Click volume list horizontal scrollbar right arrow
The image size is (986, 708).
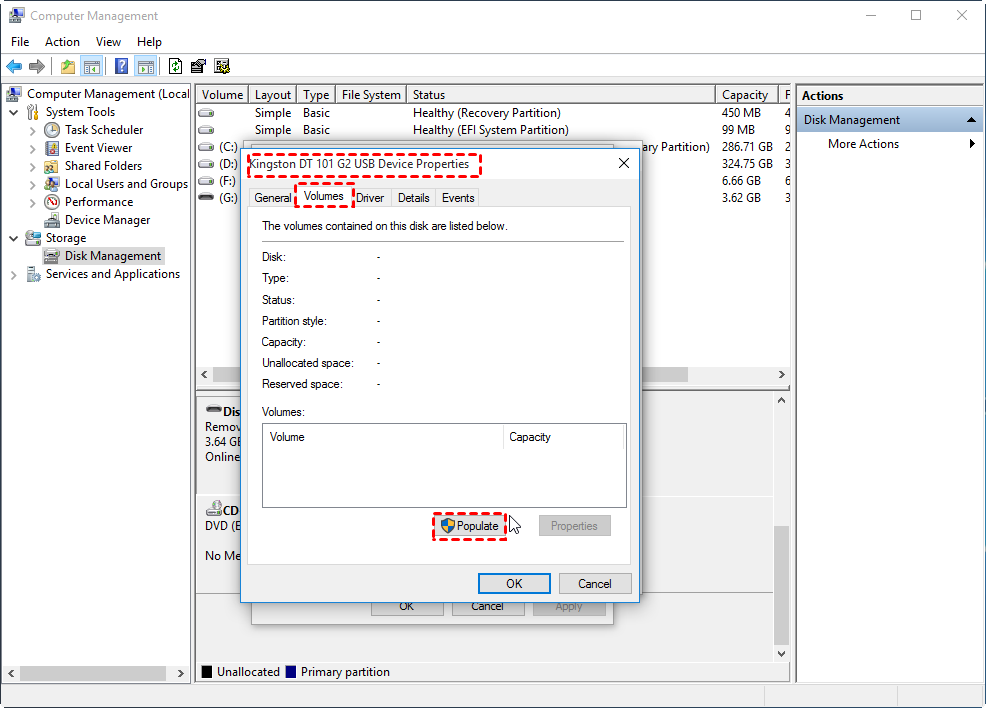coord(782,375)
